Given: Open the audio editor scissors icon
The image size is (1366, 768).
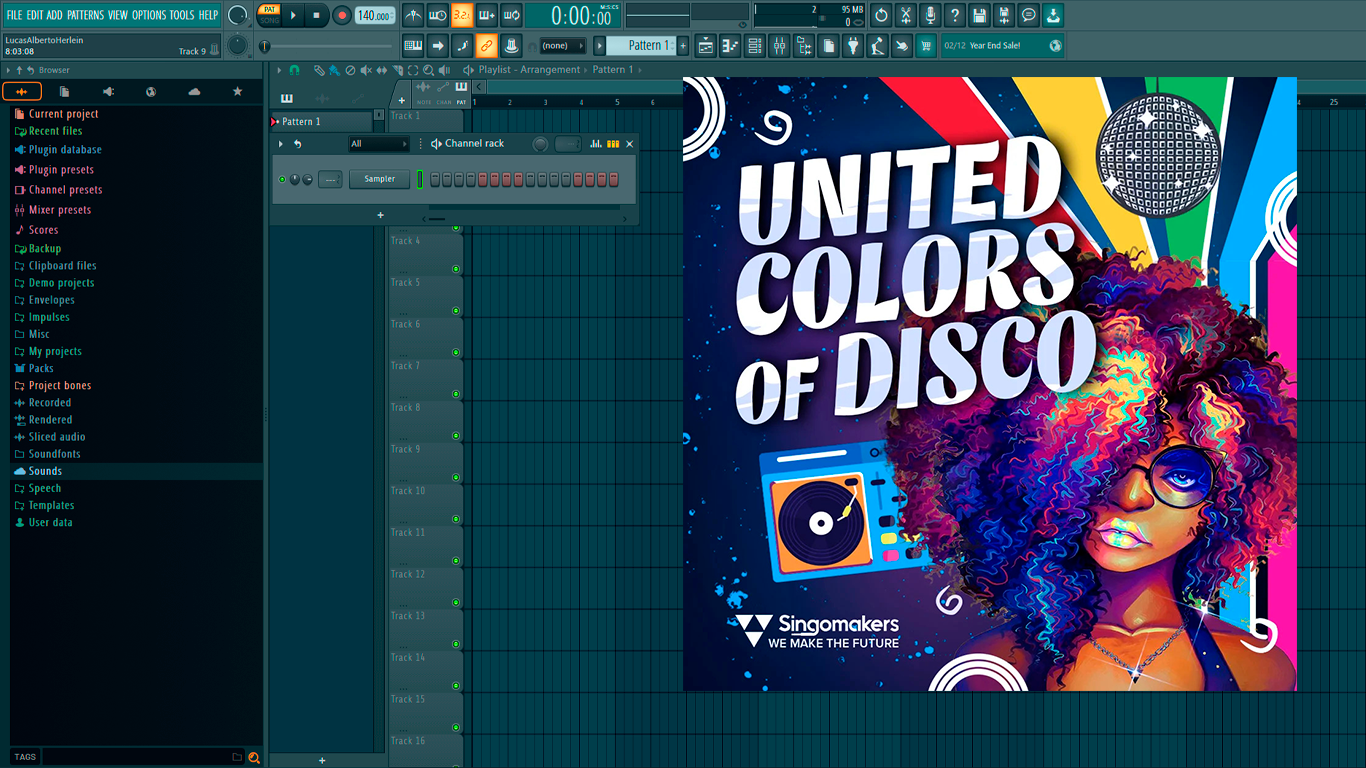Looking at the screenshot, I should pos(906,15).
